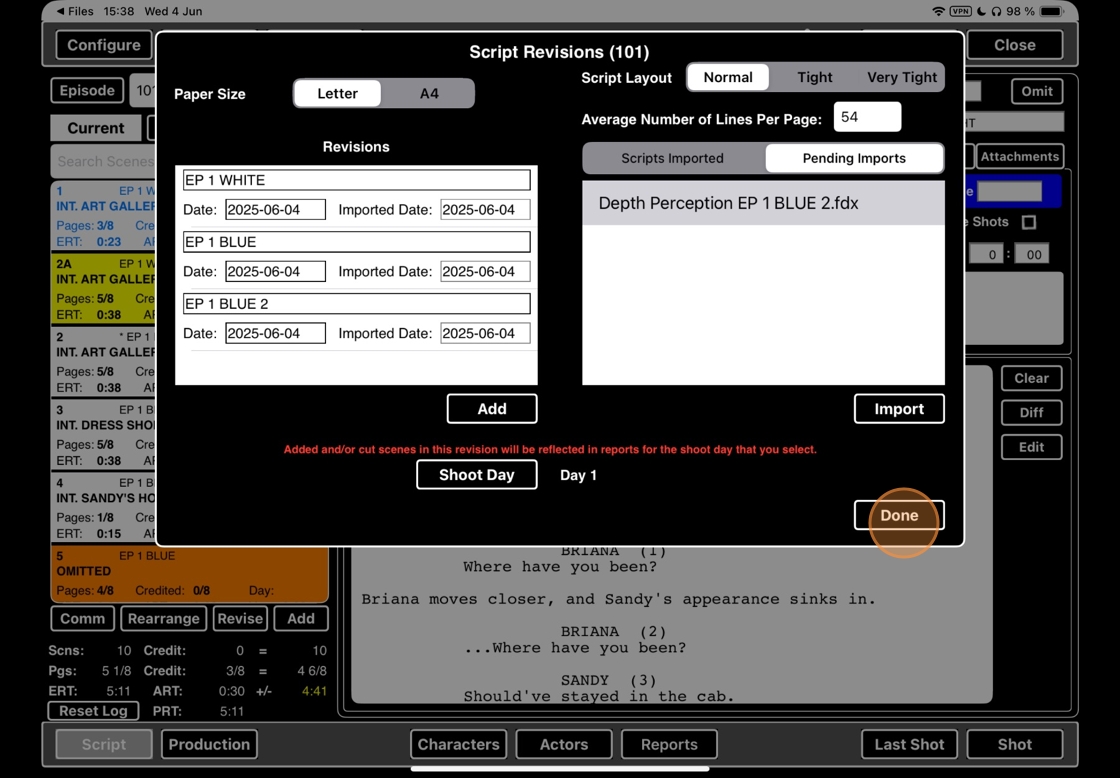Click the Rearrange button
1120x778 pixels.
(164, 619)
